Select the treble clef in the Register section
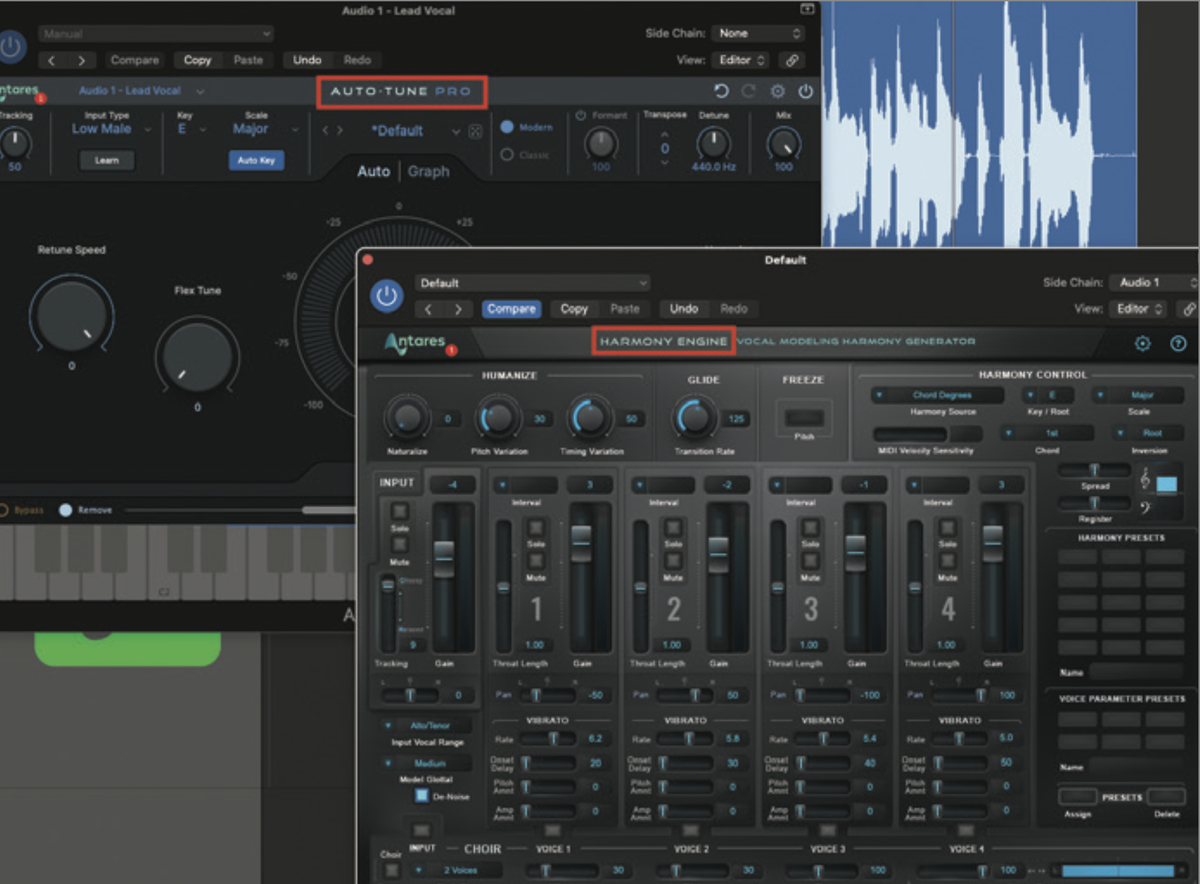1200x884 pixels. point(1144,480)
